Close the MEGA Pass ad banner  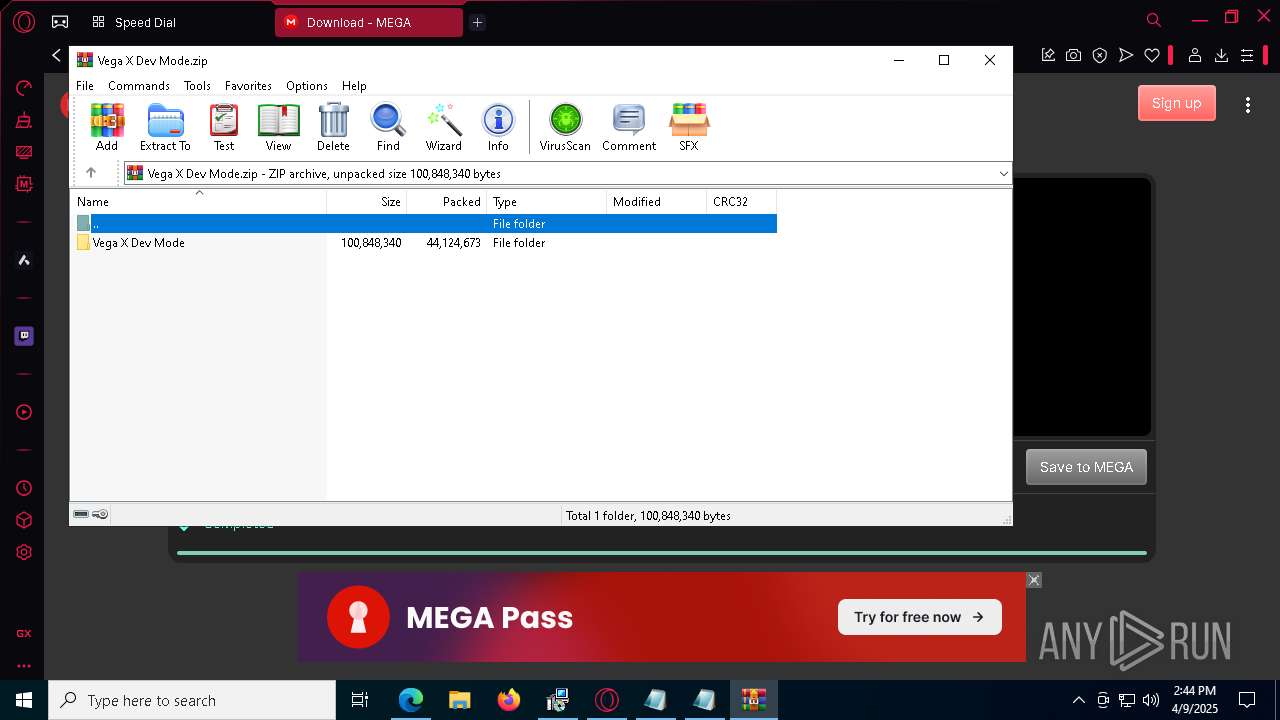1034,580
